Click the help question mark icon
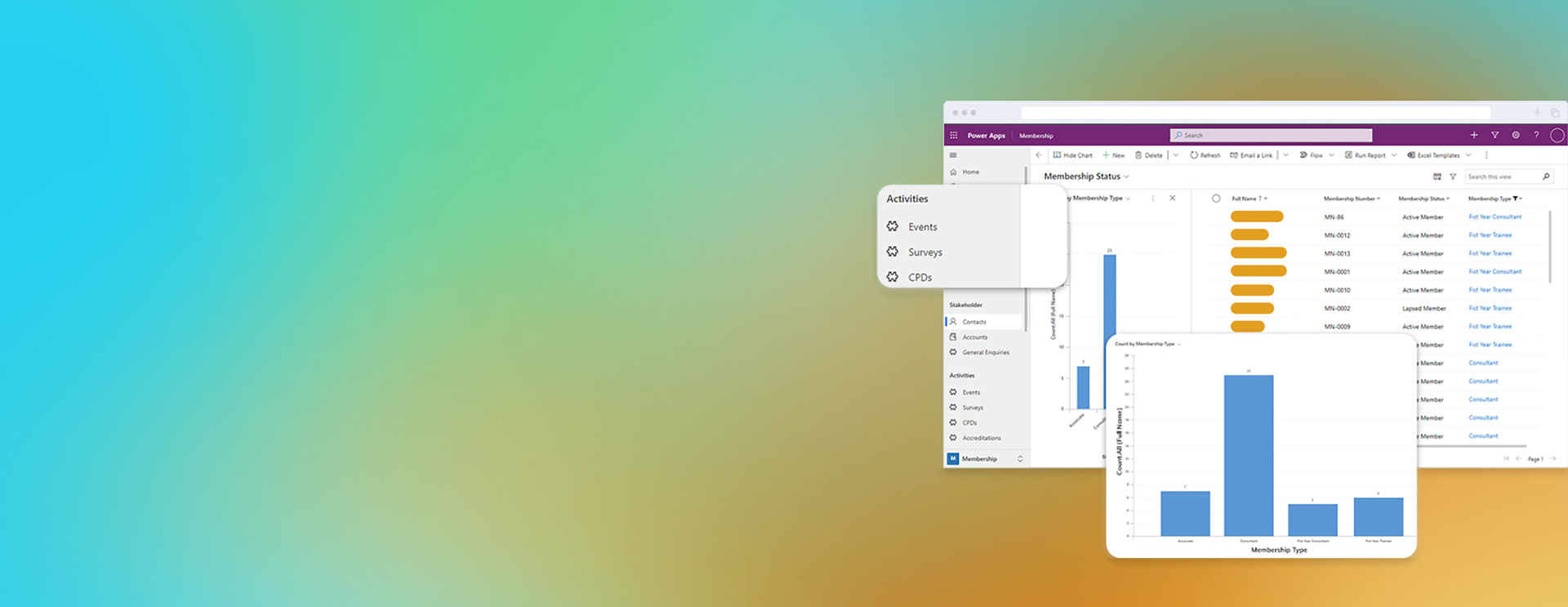The width and height of the screenshot is (1568, 607). 1536,136
